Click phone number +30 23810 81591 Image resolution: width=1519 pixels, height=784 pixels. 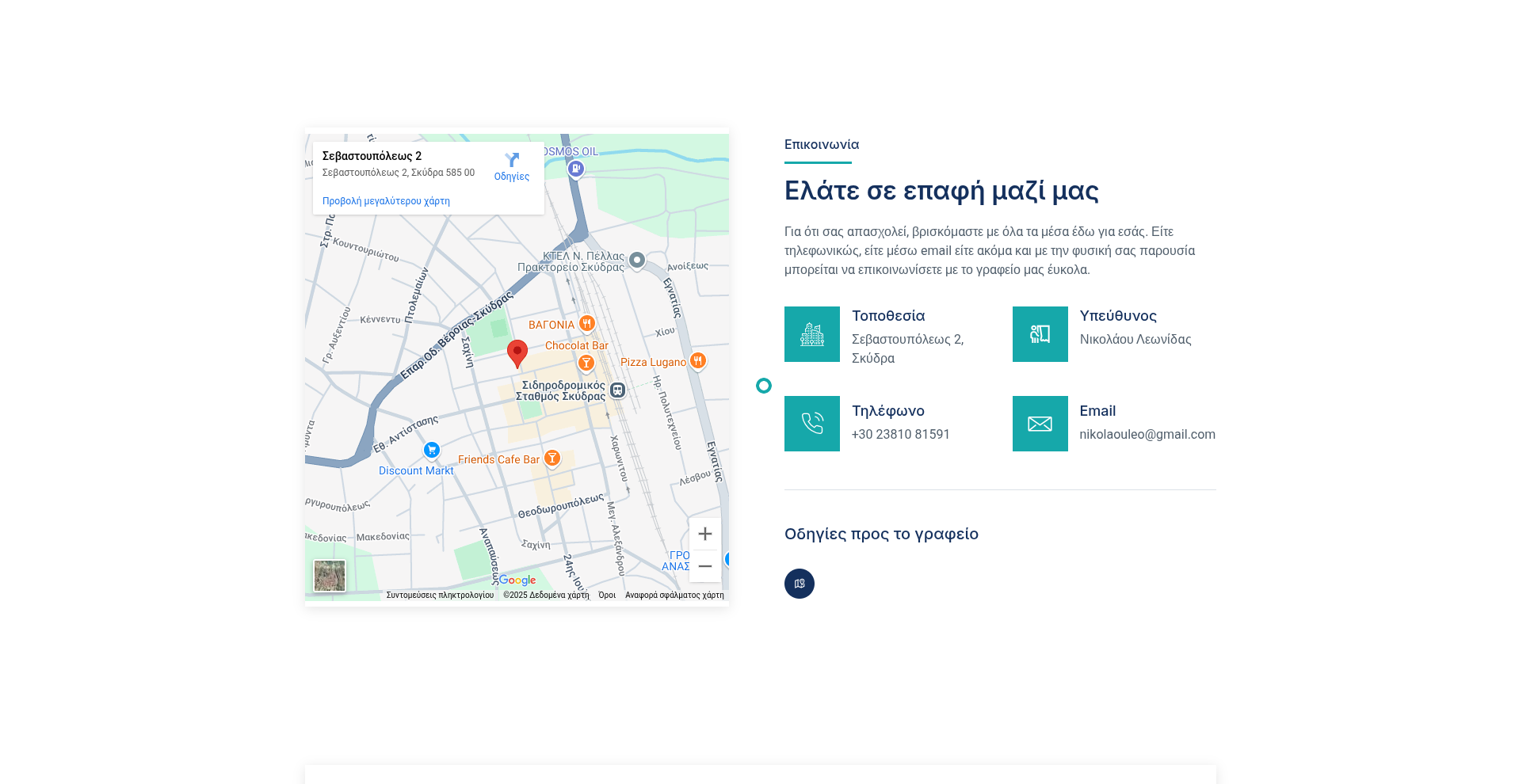pyautogui.click(x=901, y=435)
